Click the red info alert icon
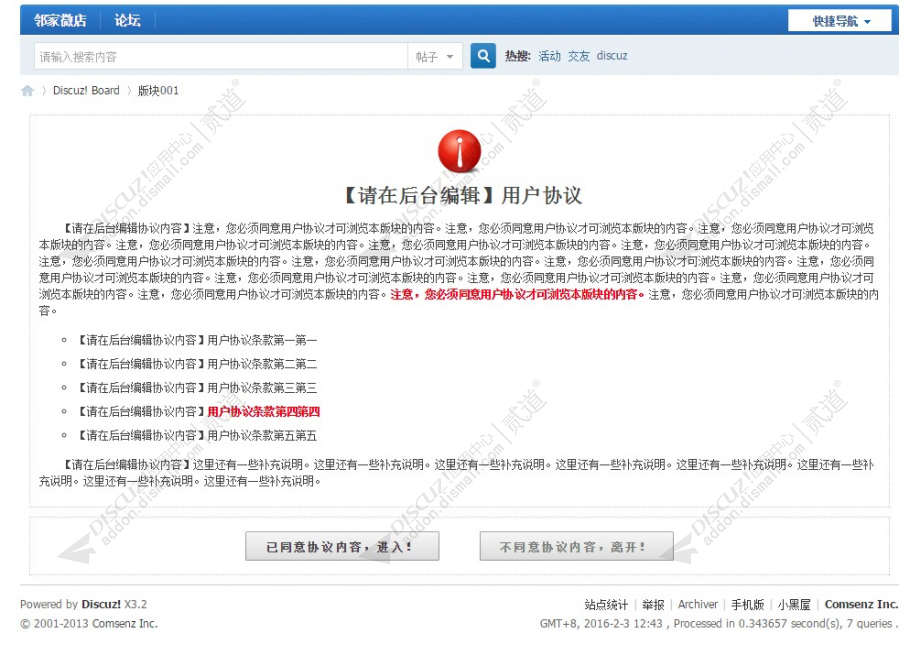 tap(459, 151)
